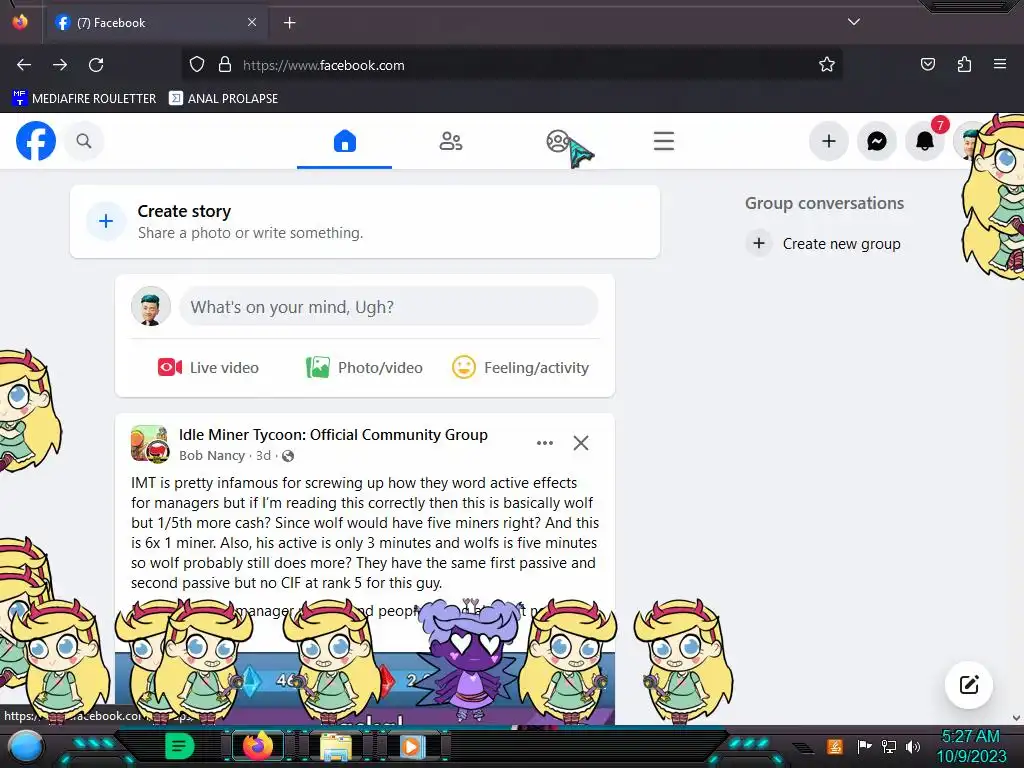
Task: Open the post's three-dot options menu
Action: 545,443
